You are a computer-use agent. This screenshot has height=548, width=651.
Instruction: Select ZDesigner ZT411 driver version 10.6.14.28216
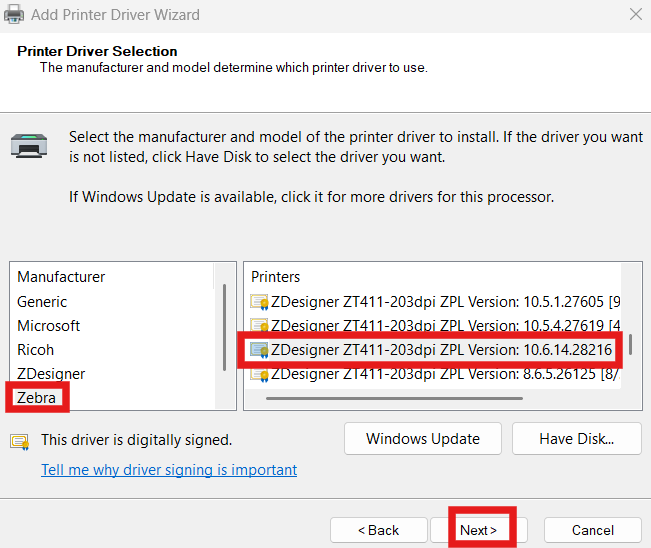[x=431, y=350]
